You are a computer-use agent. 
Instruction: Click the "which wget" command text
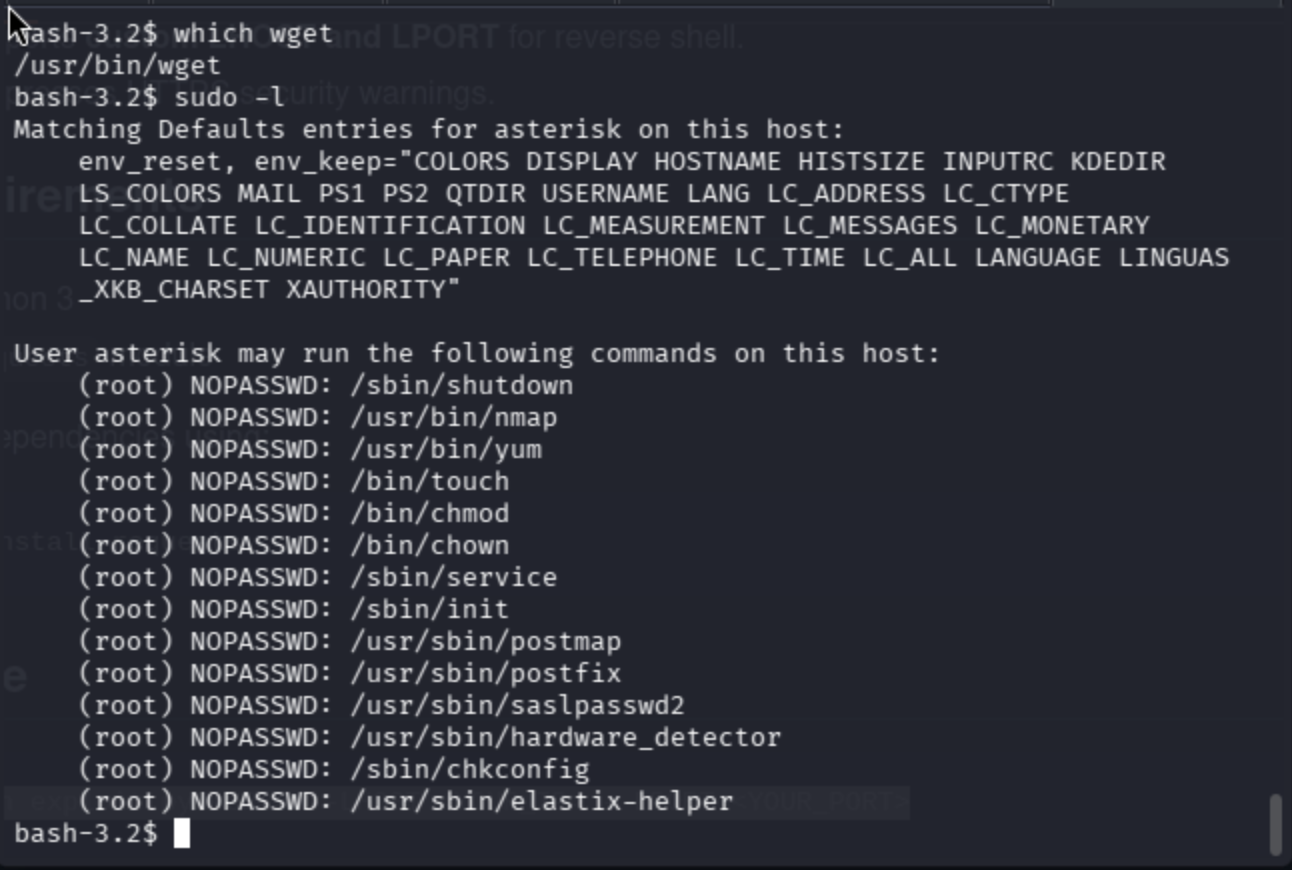[x=252, y=33]
